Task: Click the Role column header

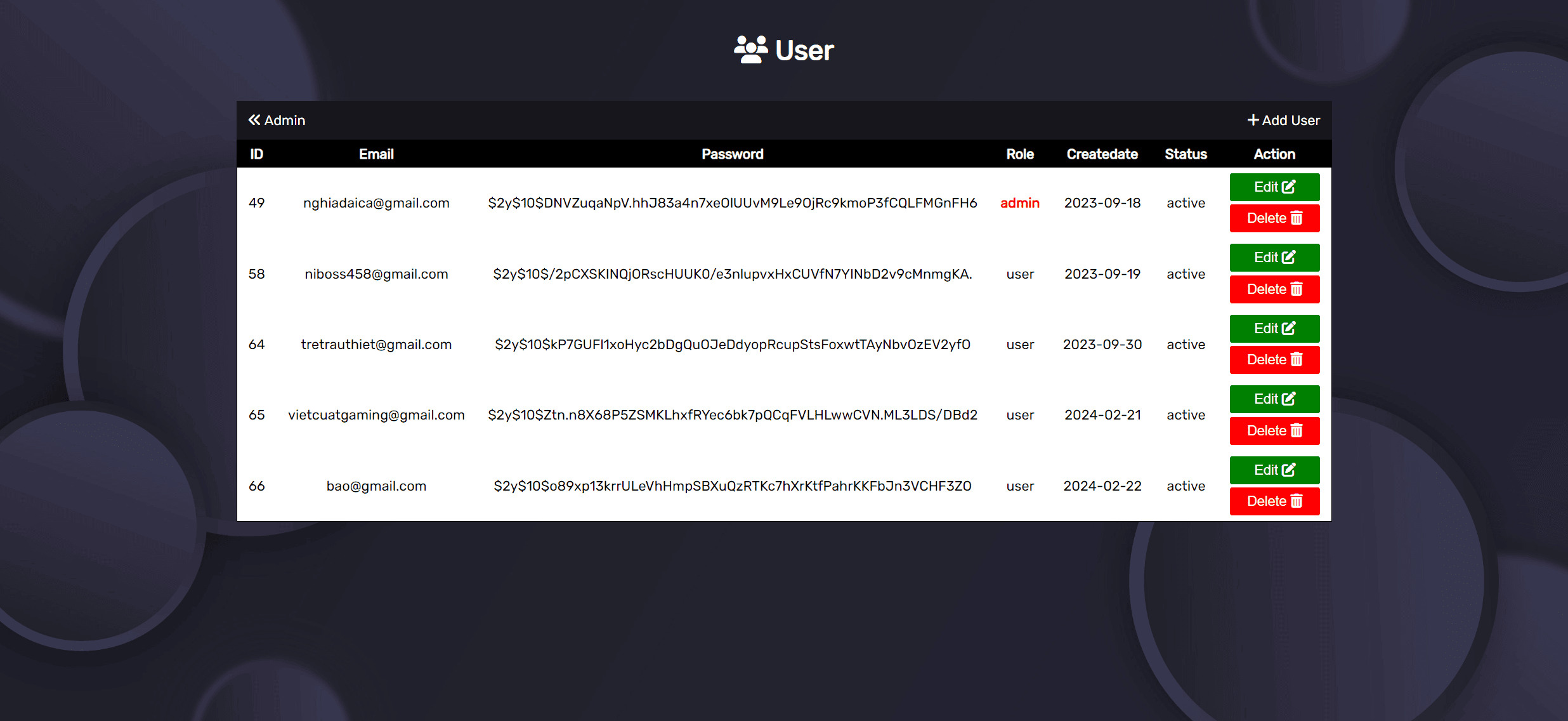Action: point(1020,154)
